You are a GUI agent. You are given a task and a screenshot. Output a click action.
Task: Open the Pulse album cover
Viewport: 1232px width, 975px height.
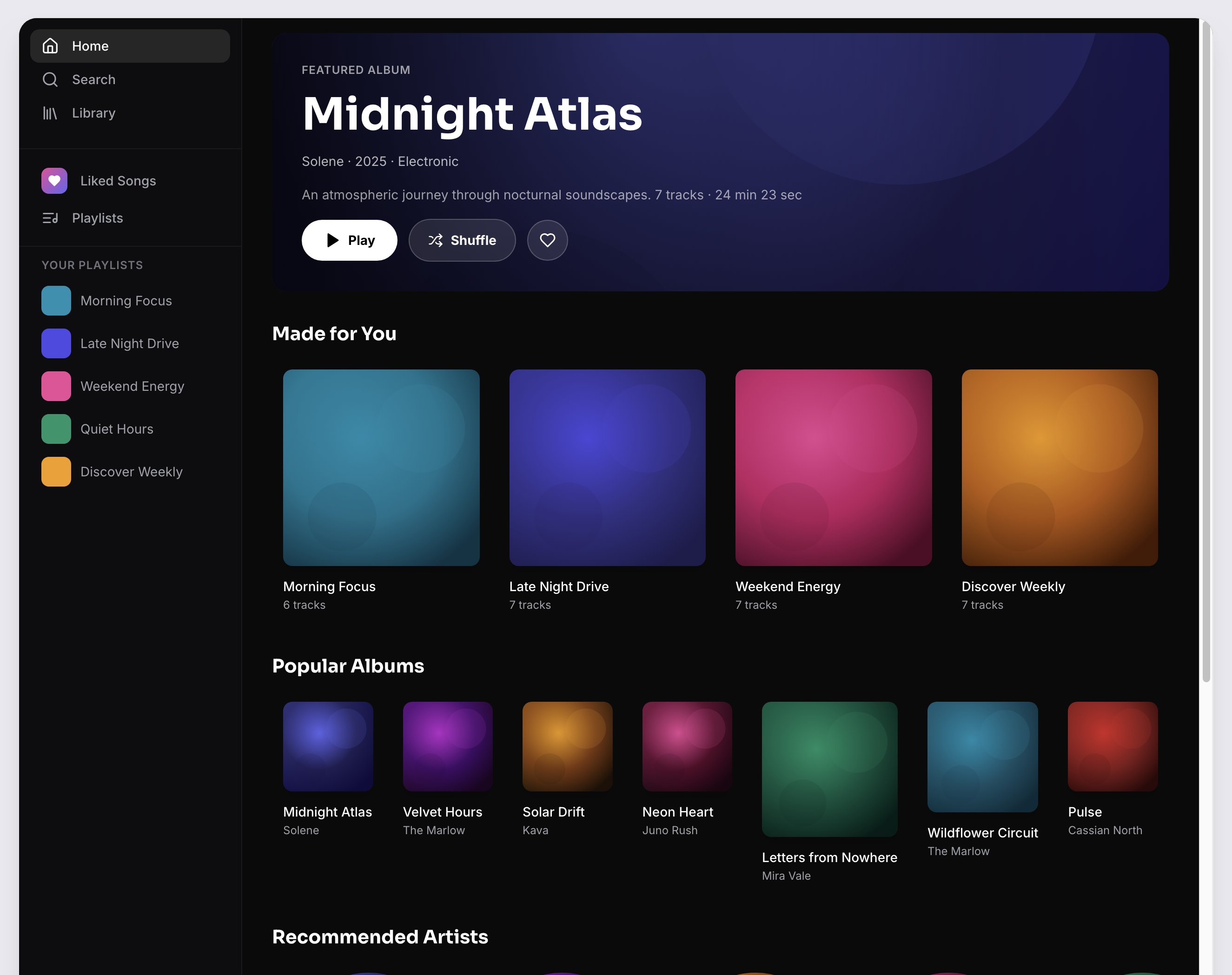click(1113, 747)
